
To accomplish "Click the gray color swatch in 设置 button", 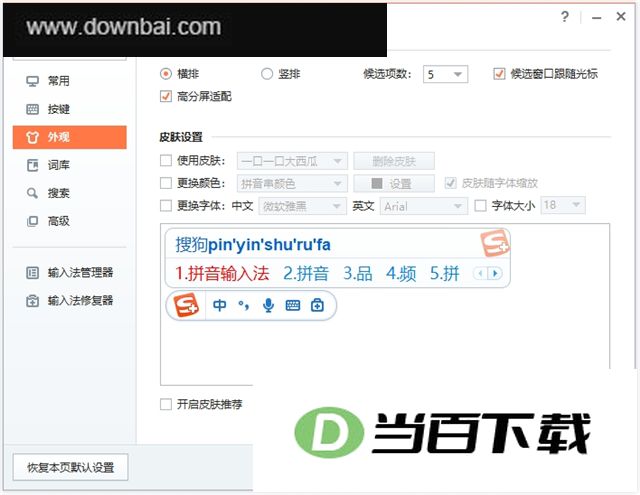I will (377, 183).
